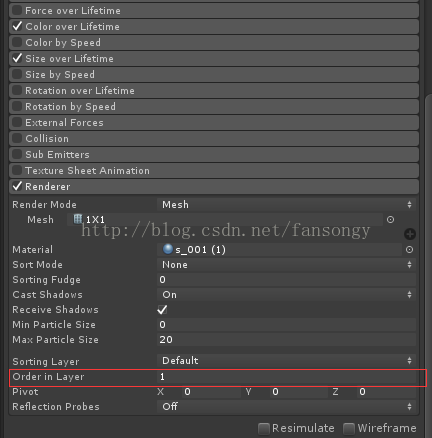432x438 pixels.
Task: Click the Max Particle Size value field
Action: (x=286, y=340)
